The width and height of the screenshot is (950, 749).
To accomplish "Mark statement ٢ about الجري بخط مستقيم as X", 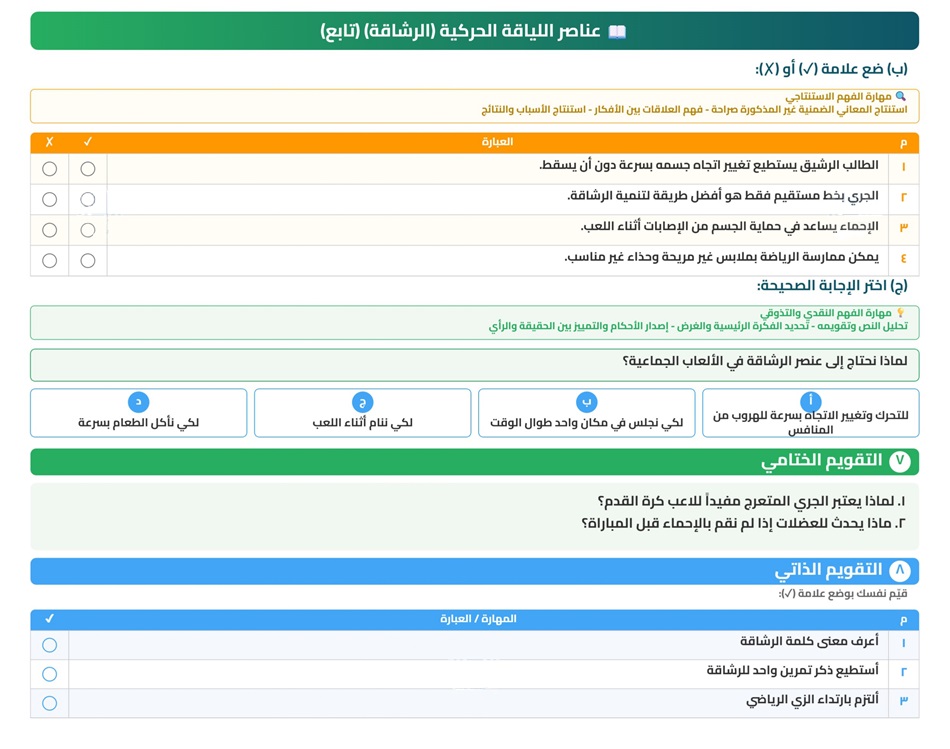I will (50, 199).
